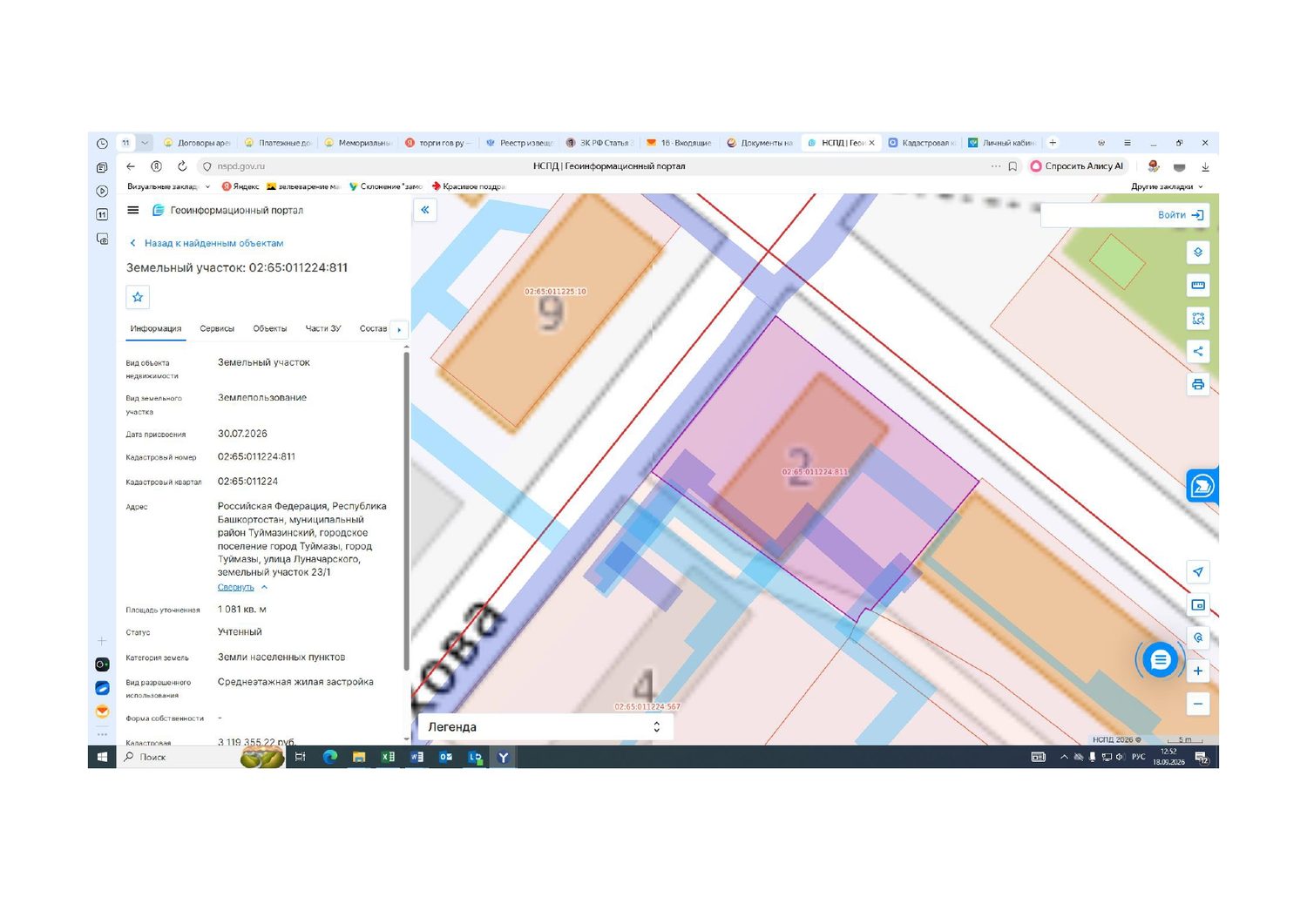The width and height of the screenshot is (1307, 924).
Task: Open the overview mini-map window icon
Action: [1198, 605]
